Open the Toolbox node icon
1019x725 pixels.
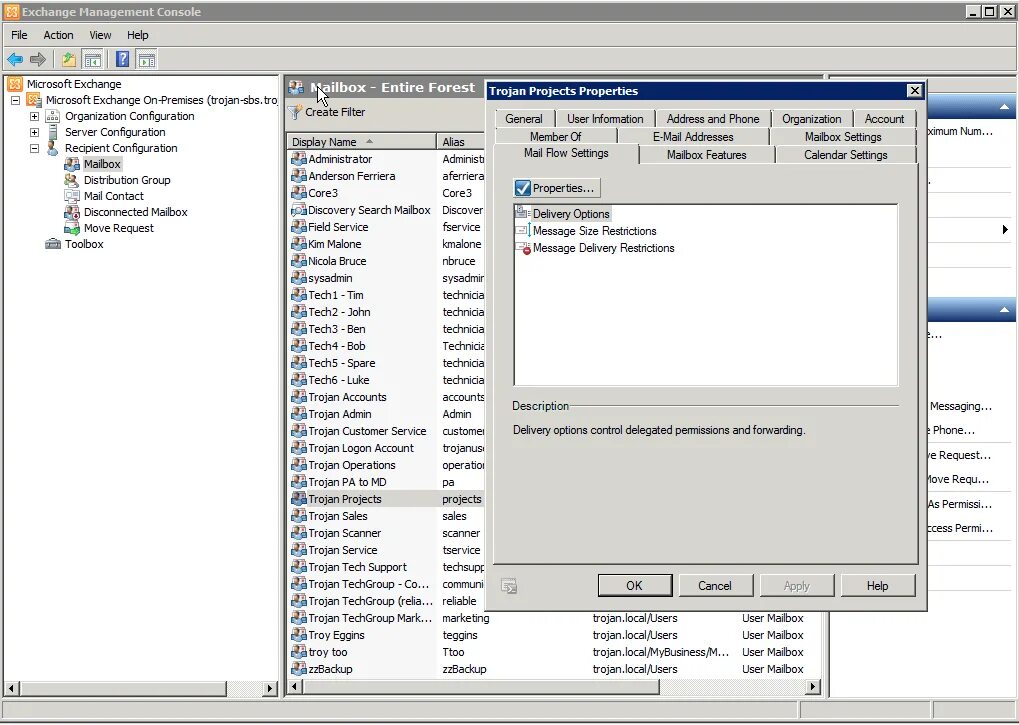click(x=53, y=244)
